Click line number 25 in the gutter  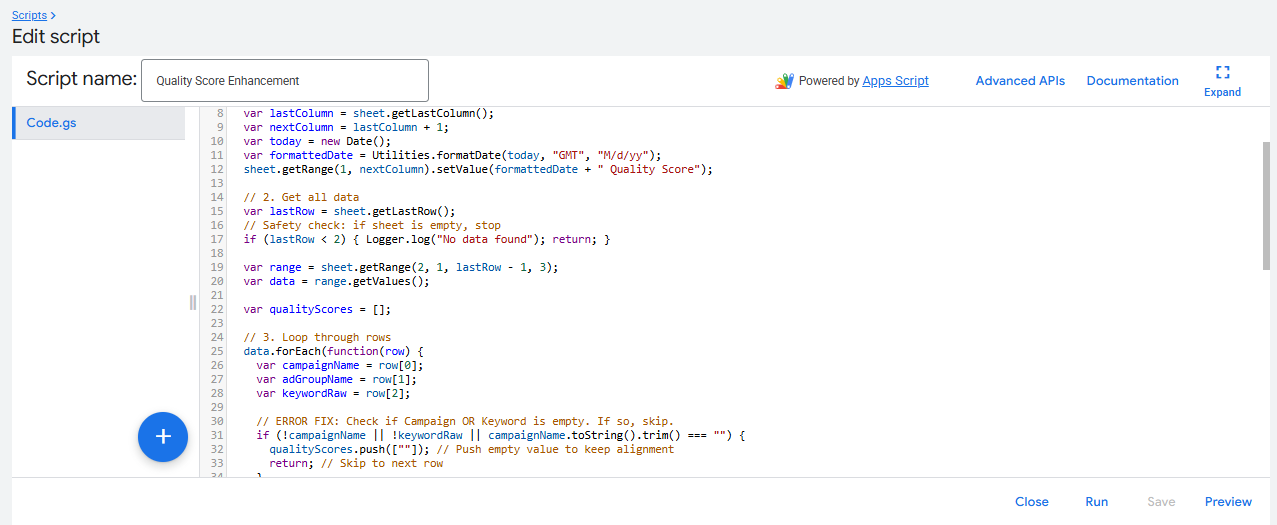click(217, 352)
